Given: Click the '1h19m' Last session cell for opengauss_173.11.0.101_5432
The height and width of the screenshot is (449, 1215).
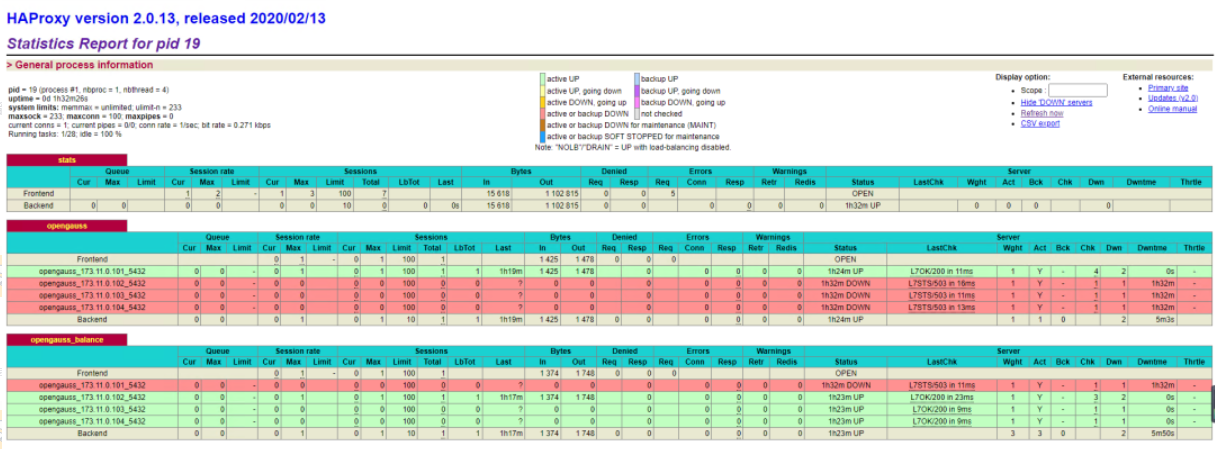Looking at the screenshot, I should click(x=503, y=271).
